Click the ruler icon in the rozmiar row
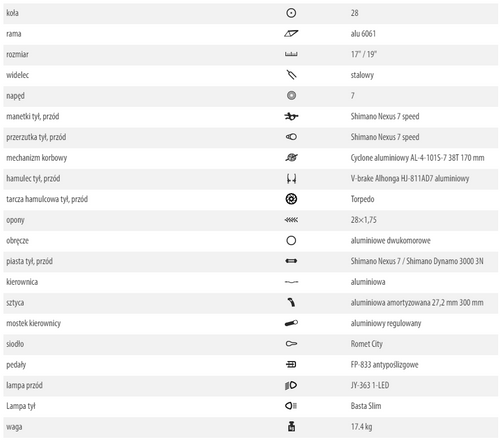The image size is (500, 440). (x=291, y=54)
